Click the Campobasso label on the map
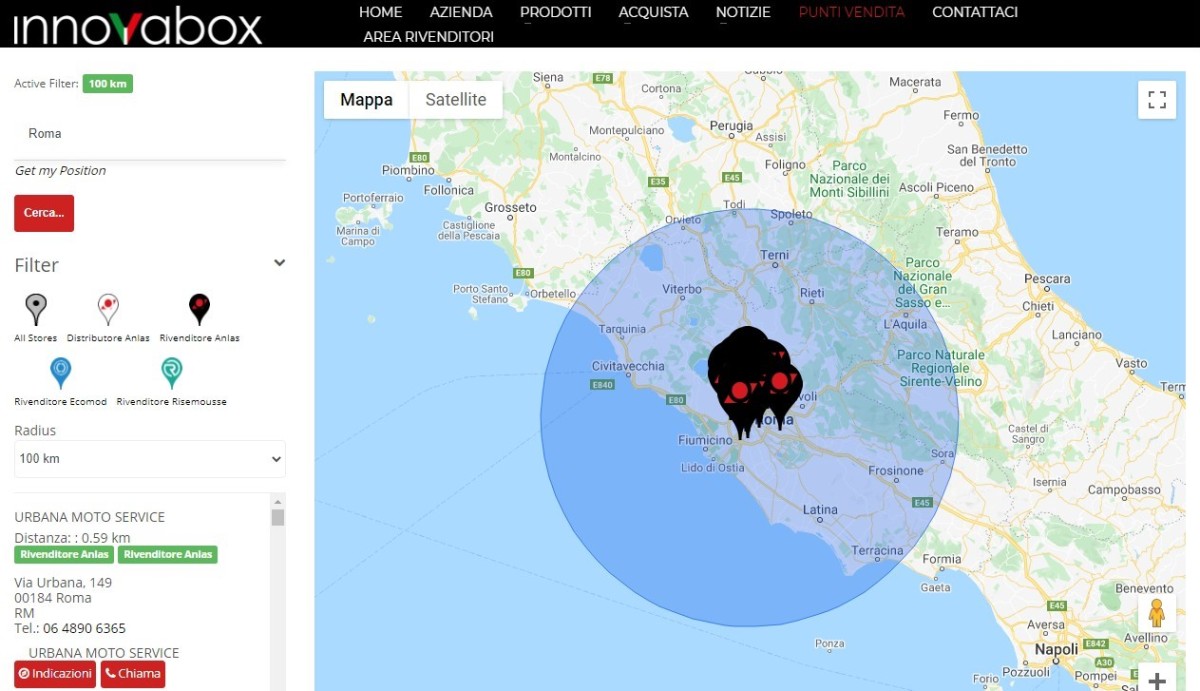Image resolution: width=1200 pixels, height=691 pixels. coord(1124,490)
